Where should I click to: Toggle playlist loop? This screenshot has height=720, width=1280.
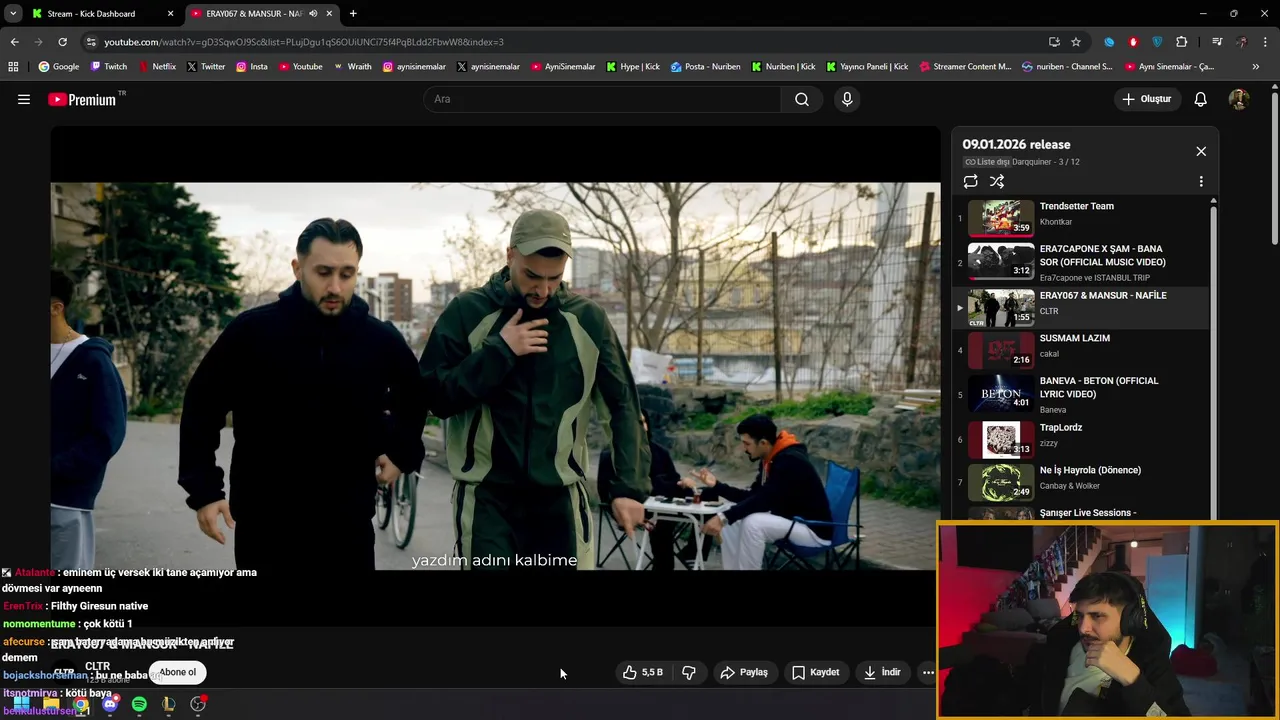pyautogui.click(x=970, y=181)
